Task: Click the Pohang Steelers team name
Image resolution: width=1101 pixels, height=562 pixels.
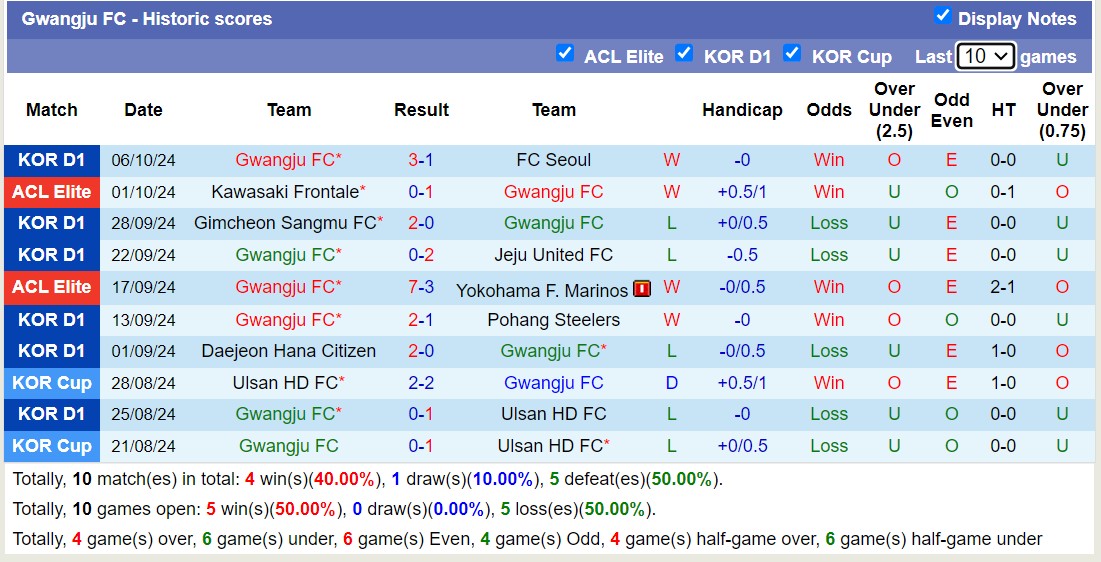Action: [x=553, y=320]
